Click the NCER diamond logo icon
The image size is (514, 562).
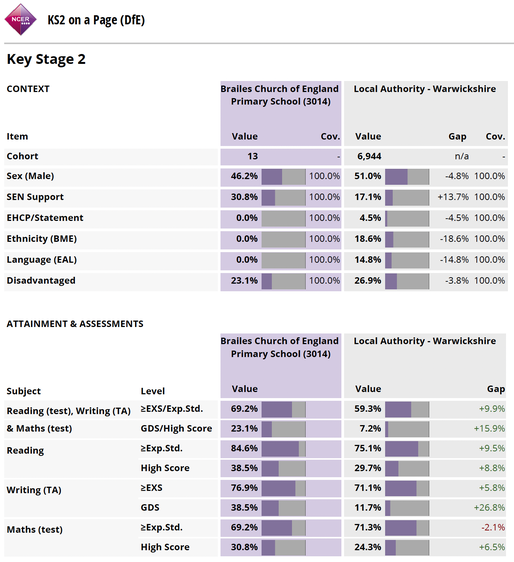(20, 20)
